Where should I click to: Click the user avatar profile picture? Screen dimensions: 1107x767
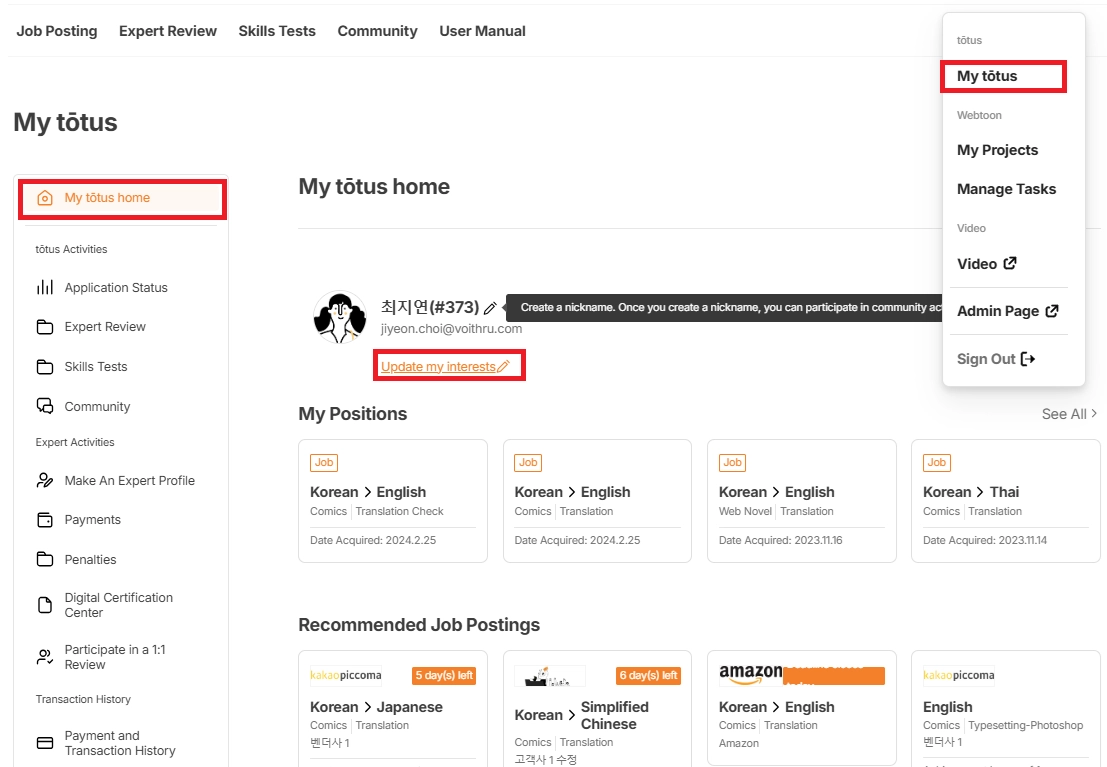tap(340, 317)
